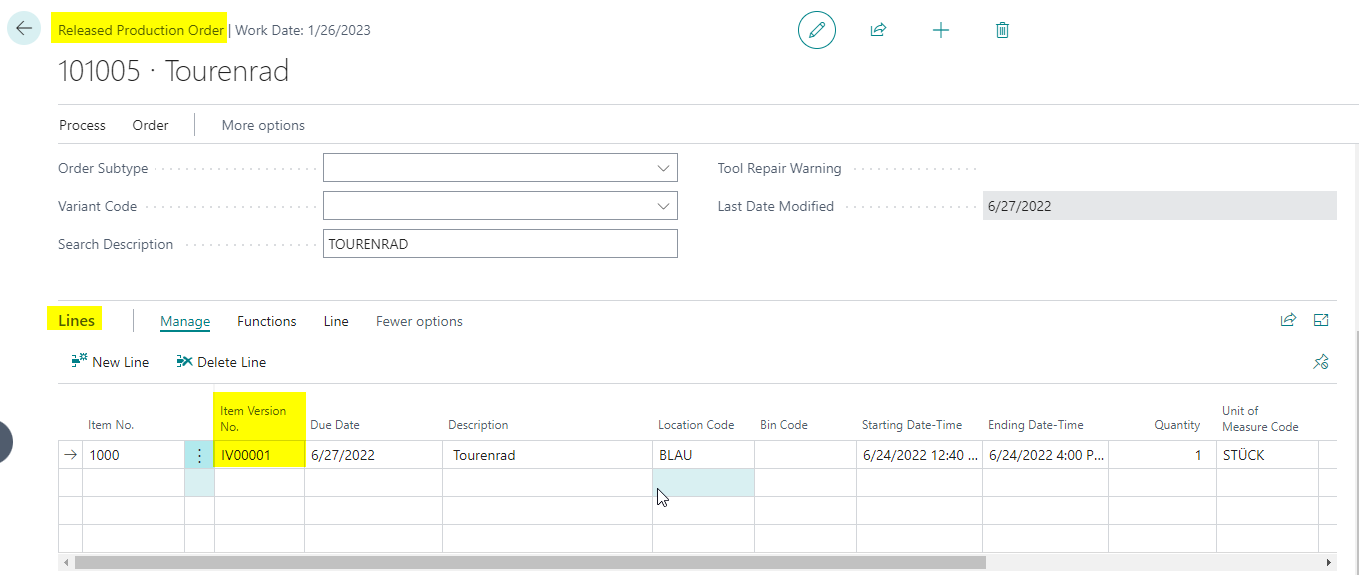Expand the Variant Code dropdown
The width and height of the screenshot is (1359, 575).
tap(663, 206)
